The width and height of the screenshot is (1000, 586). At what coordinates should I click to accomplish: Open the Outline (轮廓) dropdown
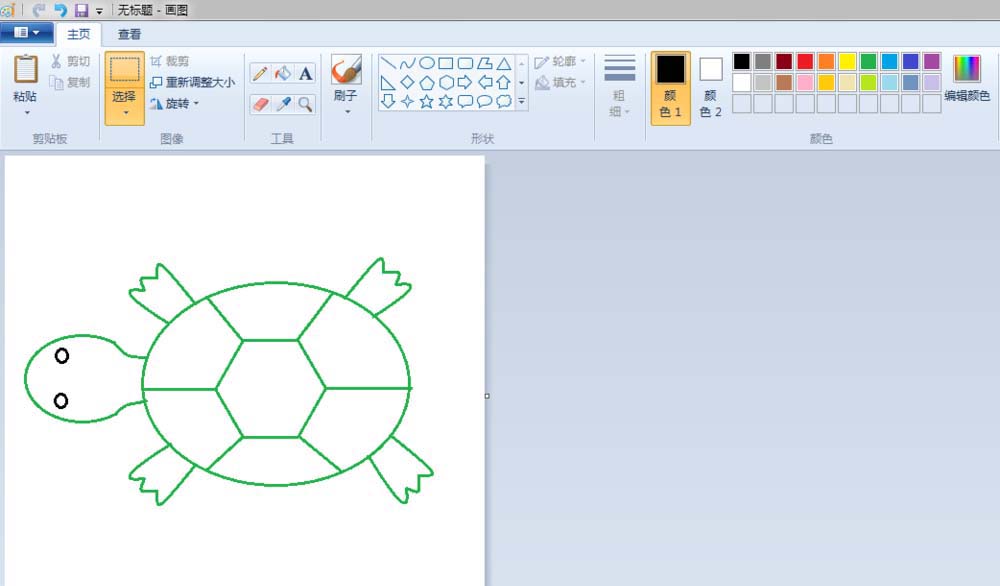coord(560,62)
